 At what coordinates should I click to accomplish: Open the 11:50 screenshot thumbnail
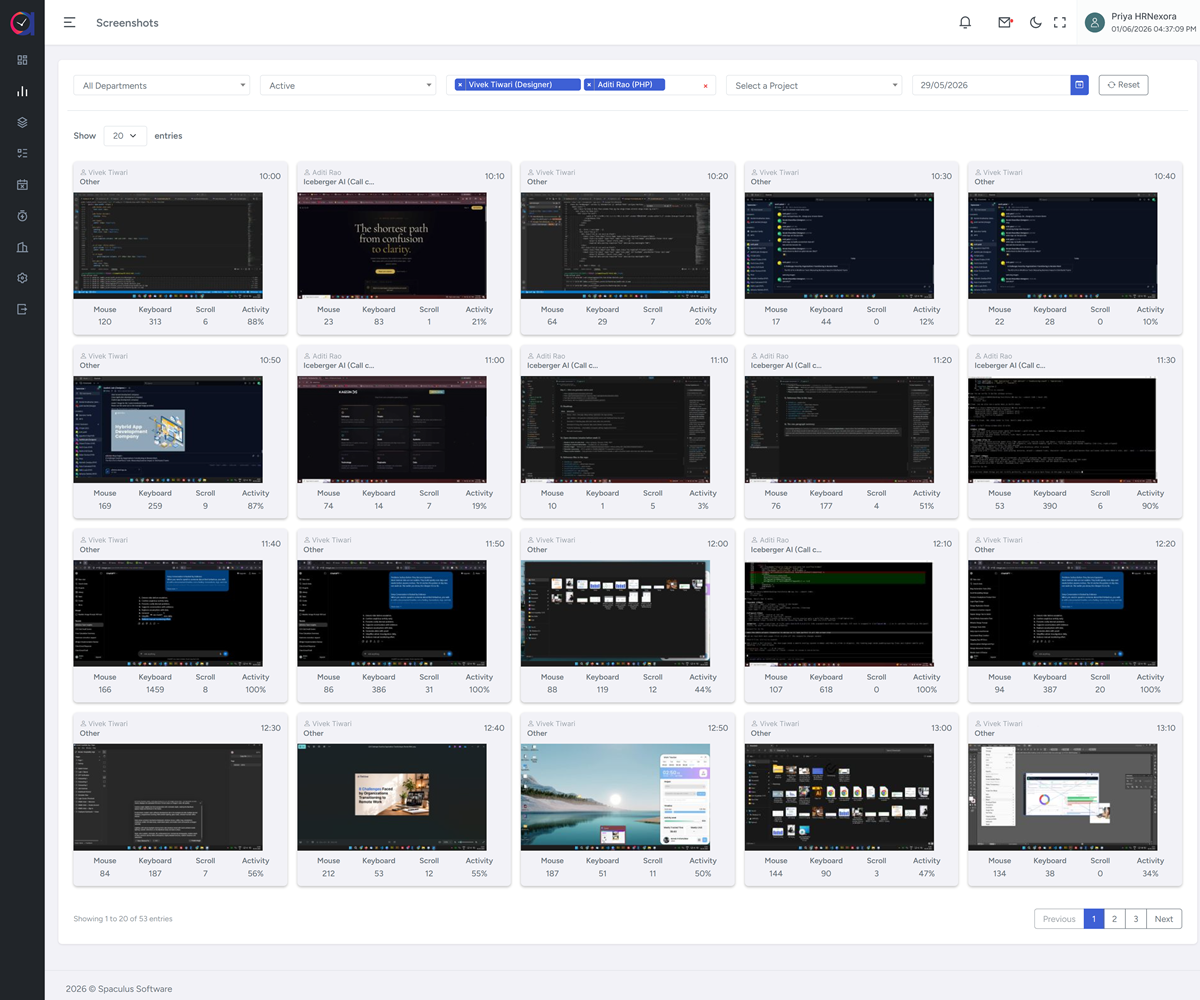392,613
